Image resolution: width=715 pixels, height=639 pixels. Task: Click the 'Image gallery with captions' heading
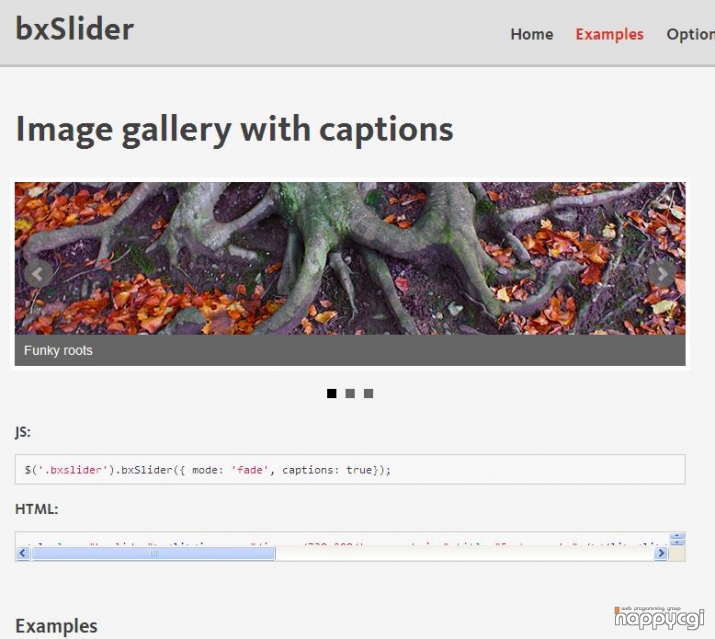tap(234, 130)
